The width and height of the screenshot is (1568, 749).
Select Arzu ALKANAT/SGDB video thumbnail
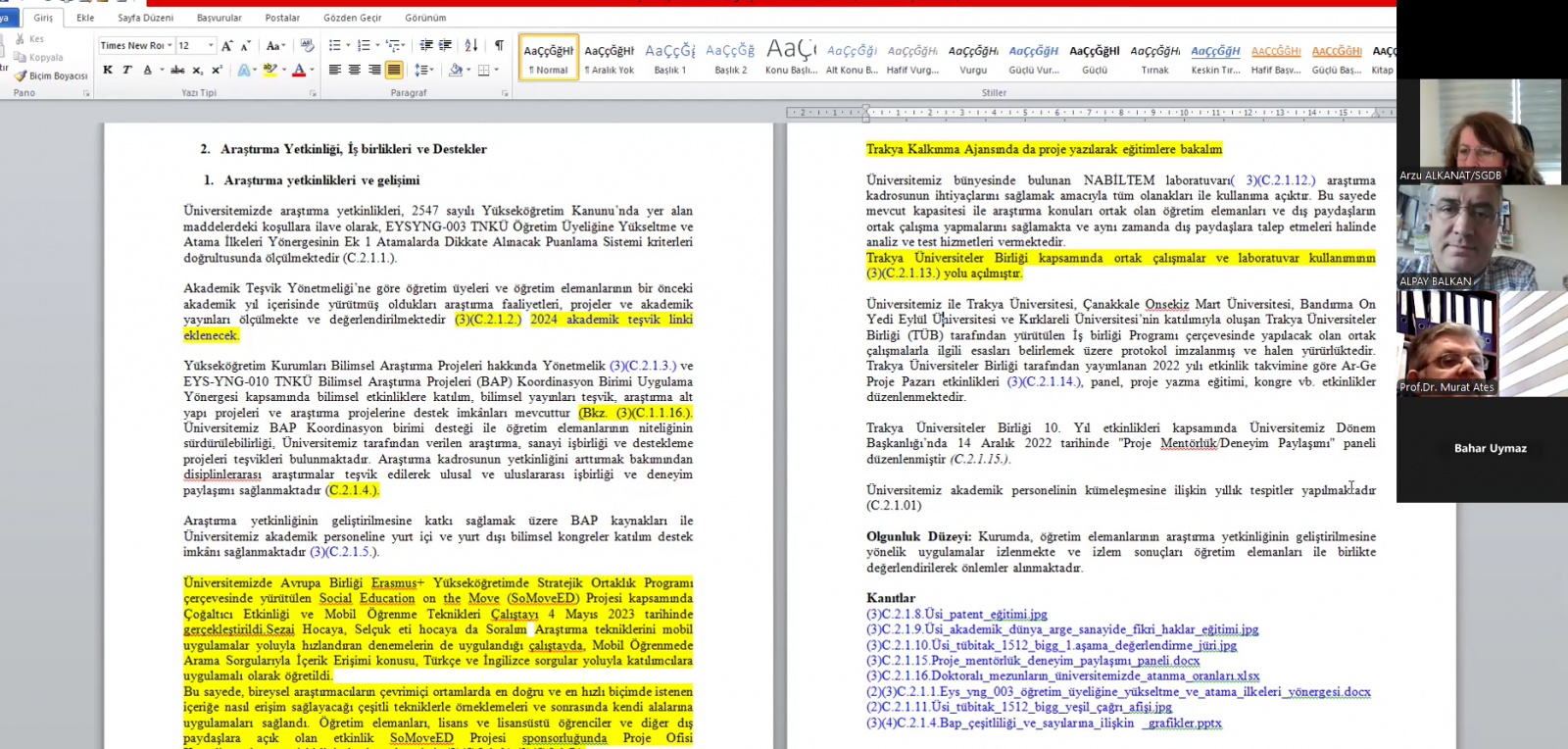pyautogui.click(x=1480, y=131)
